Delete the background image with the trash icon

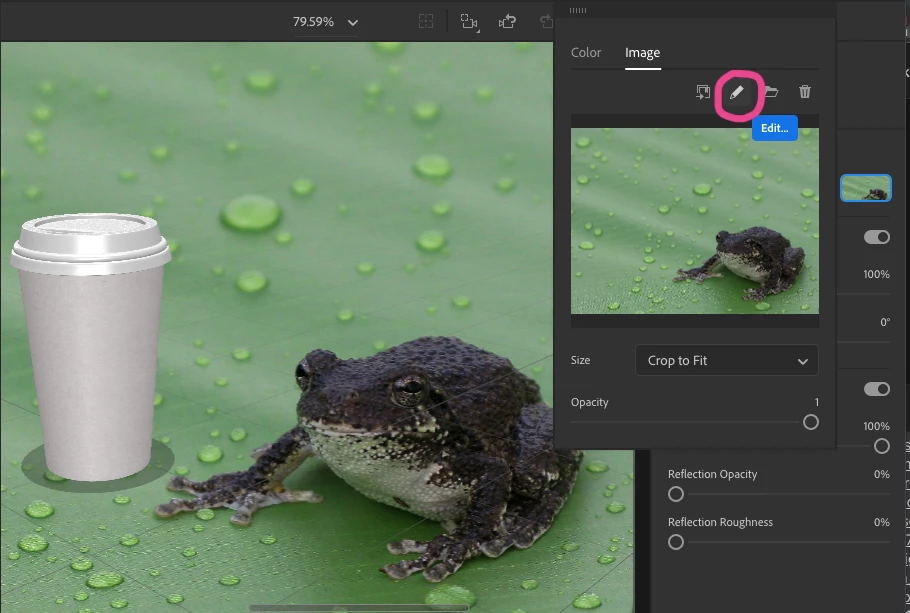(805, 92)
